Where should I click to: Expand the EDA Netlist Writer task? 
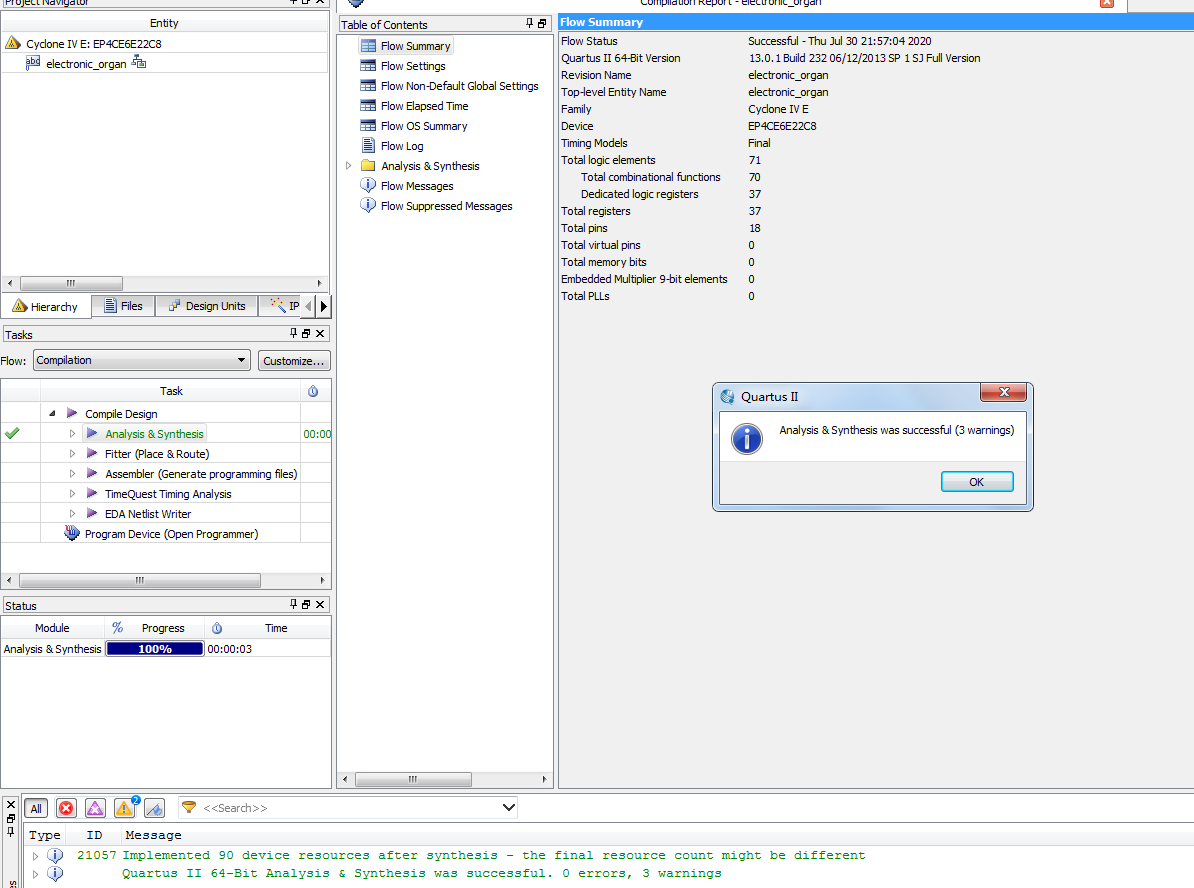click(x=72, y=513)
